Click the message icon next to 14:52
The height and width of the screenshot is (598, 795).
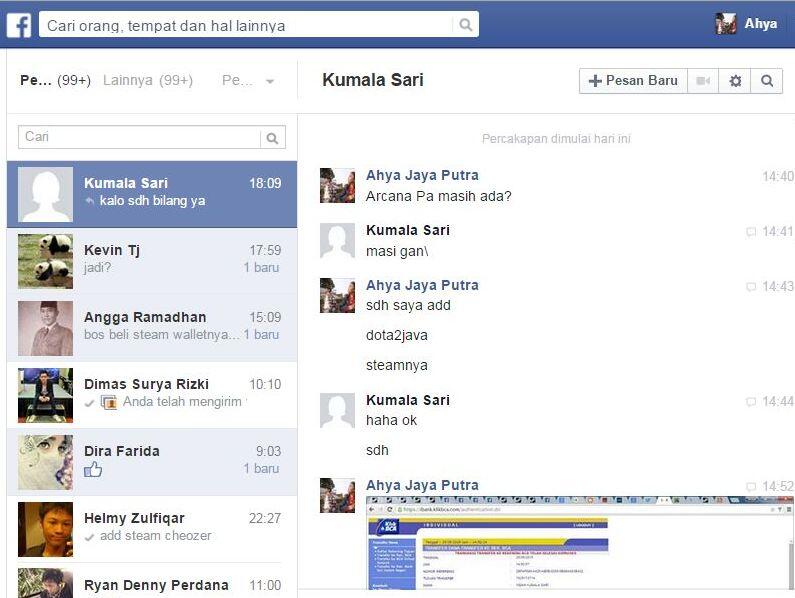point(751,487)
